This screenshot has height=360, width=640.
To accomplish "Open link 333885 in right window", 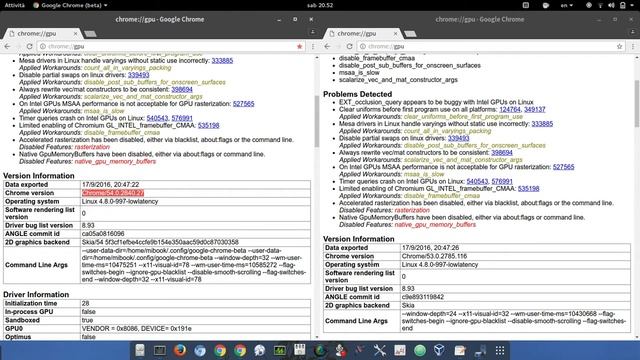I will (542, 124).
